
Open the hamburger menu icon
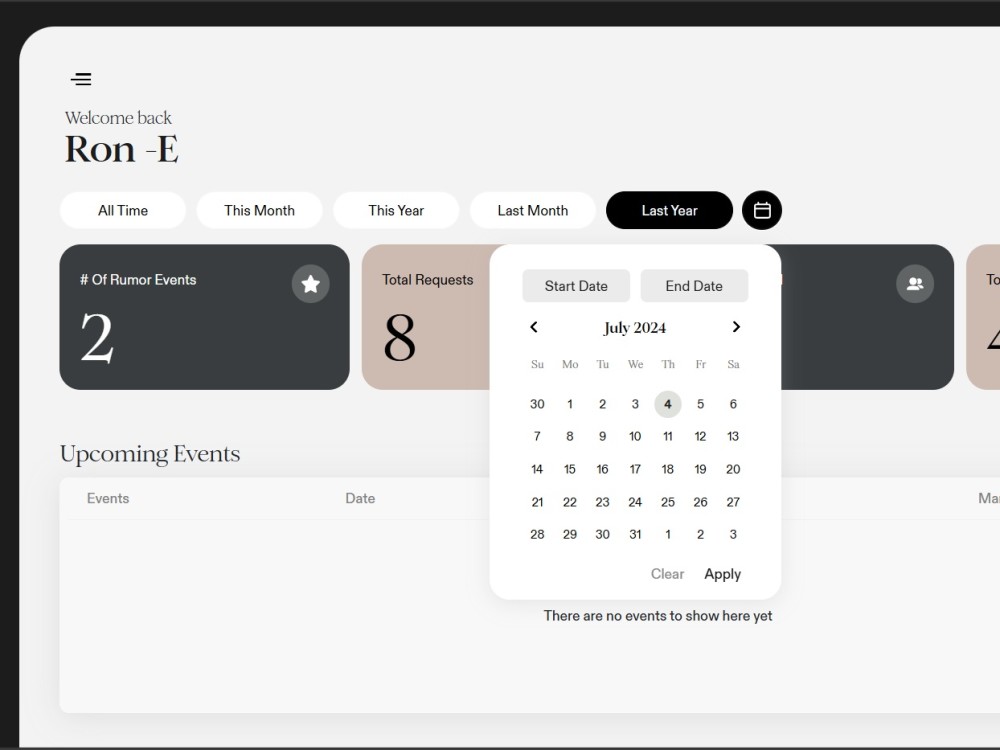(81, 79)
